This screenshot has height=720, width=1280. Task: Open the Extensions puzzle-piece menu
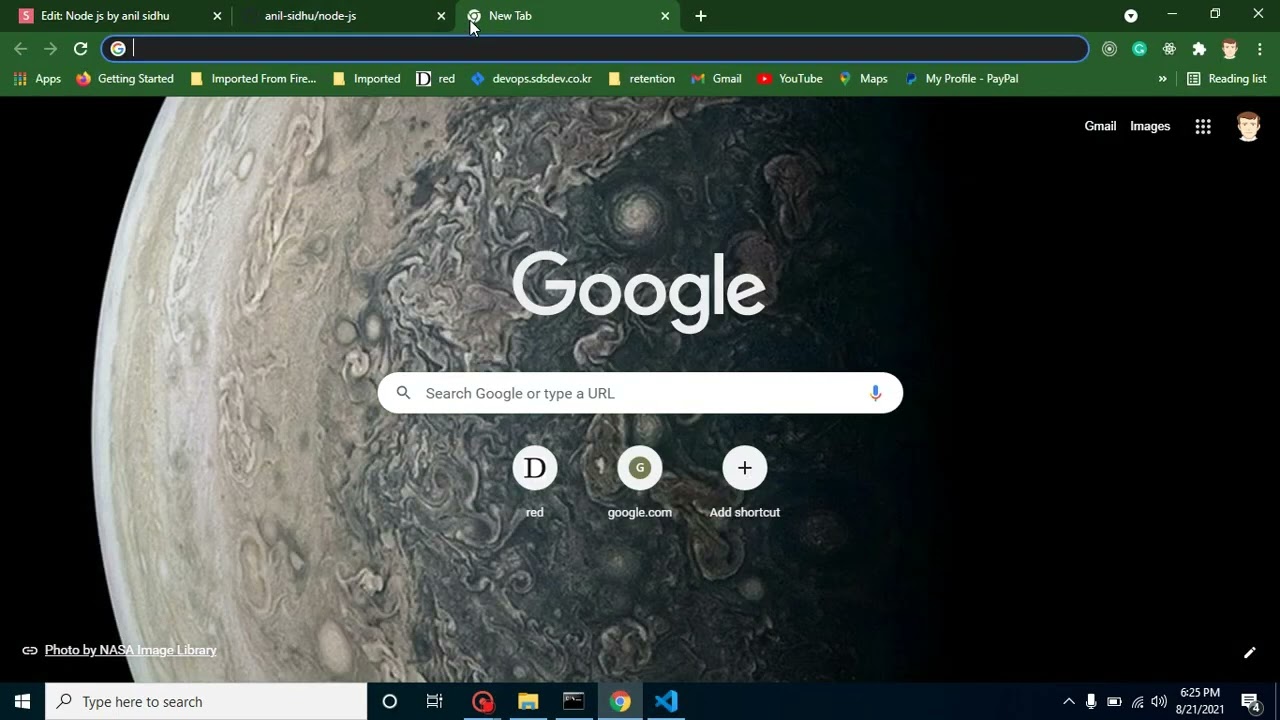pyautogui.click(x=1199, y=49)
